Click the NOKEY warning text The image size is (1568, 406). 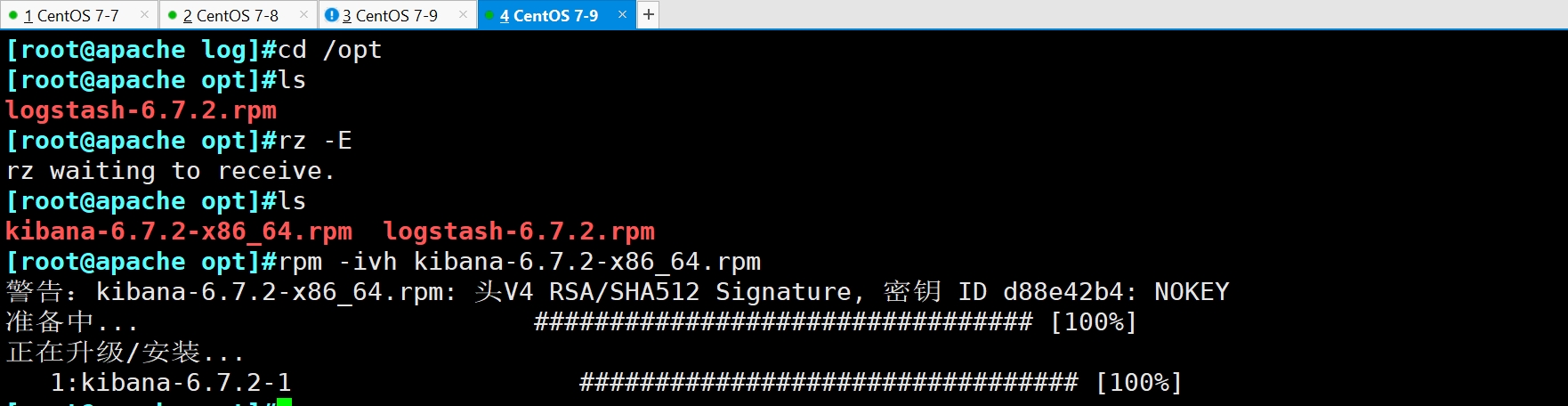1192,292
